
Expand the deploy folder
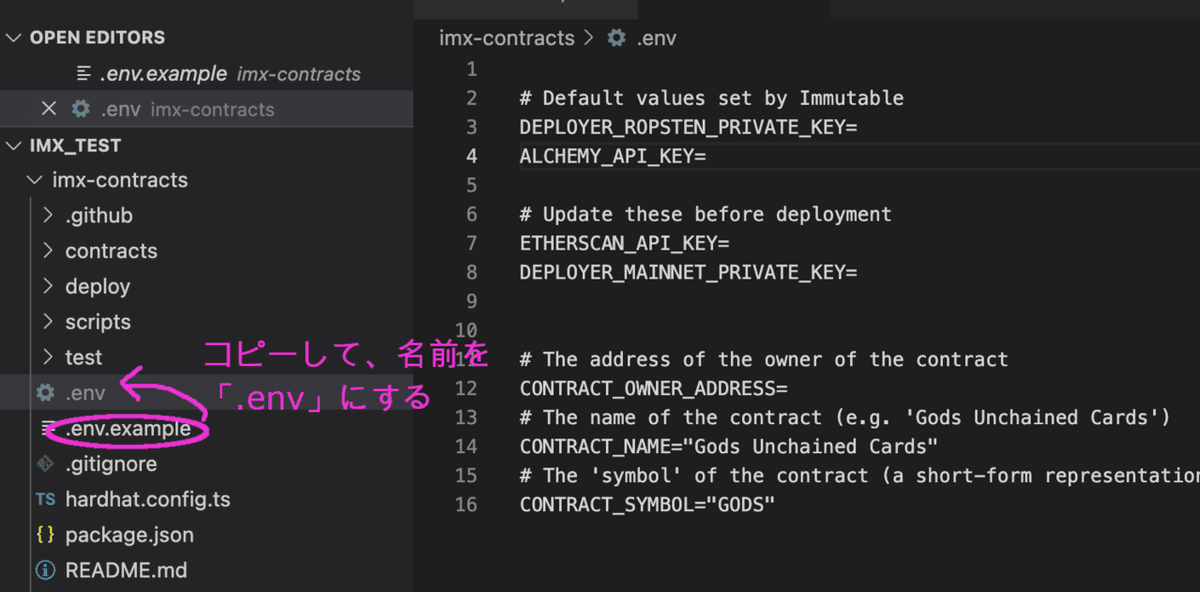(48, 286)
